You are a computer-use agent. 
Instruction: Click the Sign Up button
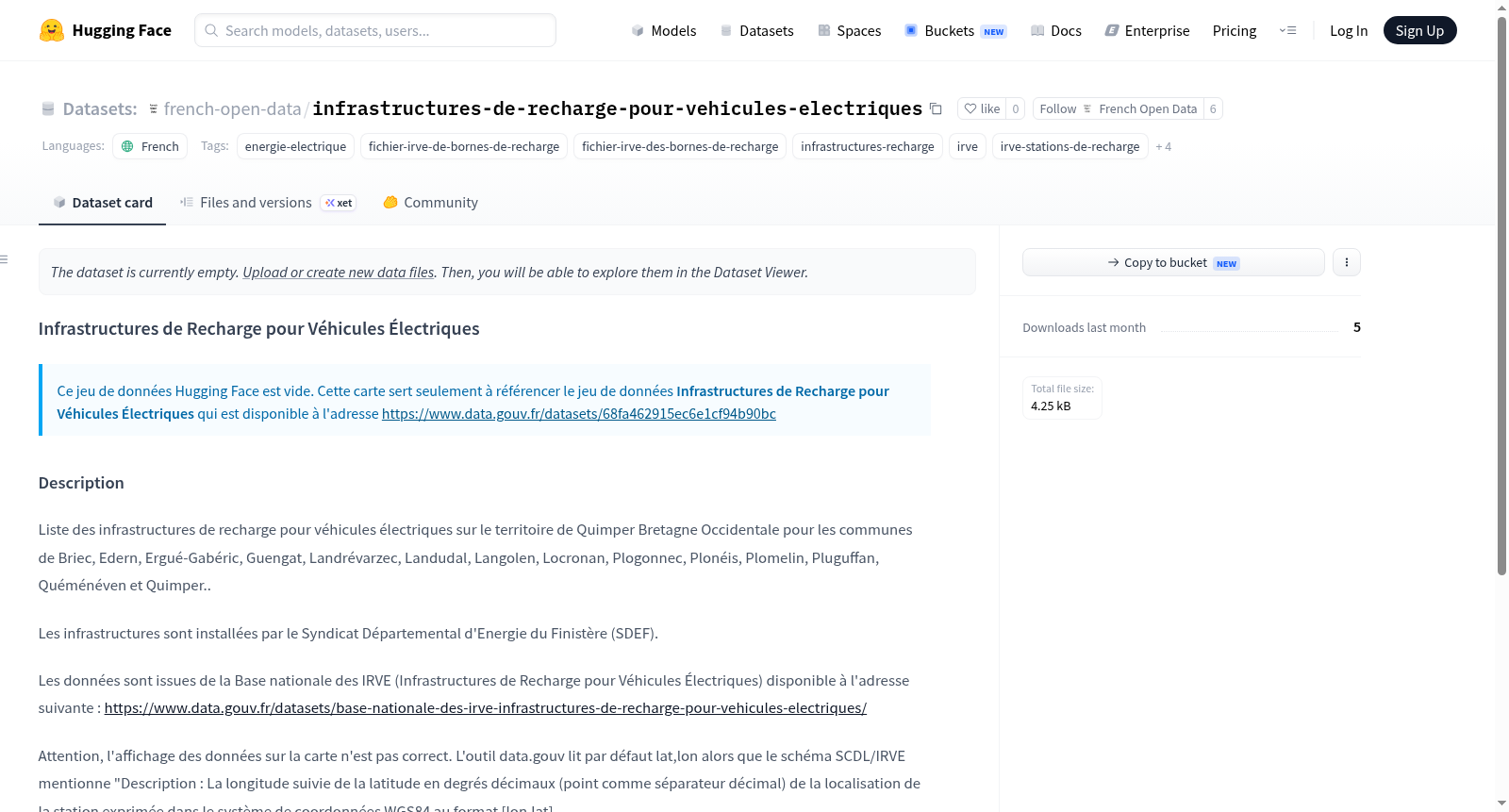tap(1419, 30)
